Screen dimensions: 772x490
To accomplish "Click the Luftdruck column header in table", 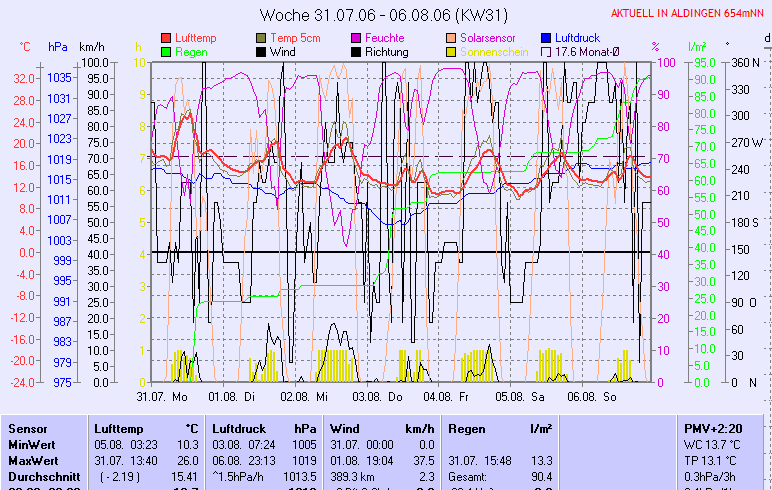I will pyautogui.click(x=238, y=428).
